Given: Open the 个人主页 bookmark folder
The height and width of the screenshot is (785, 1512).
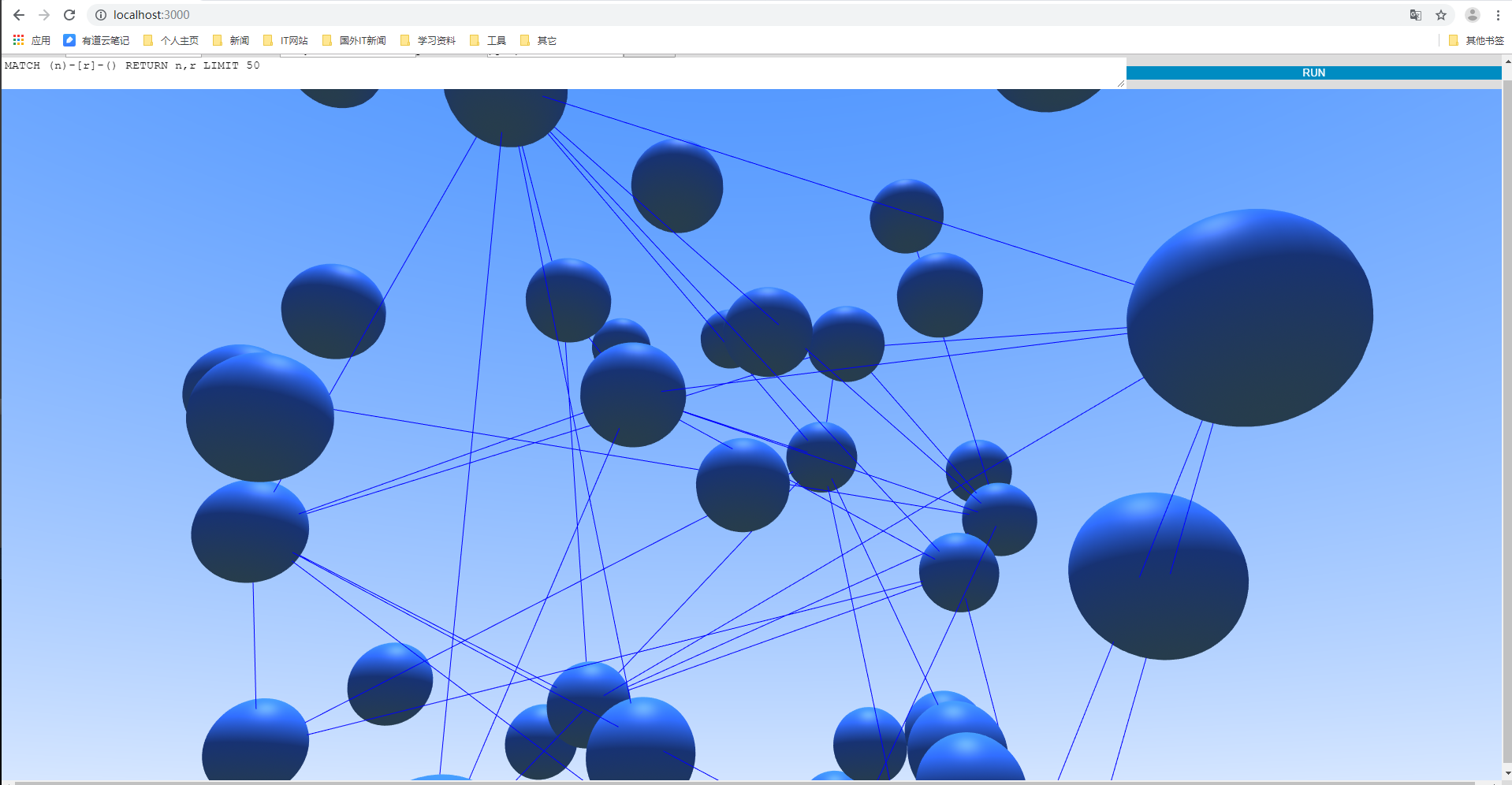Looking at the screenshot, I should [171, 40].
